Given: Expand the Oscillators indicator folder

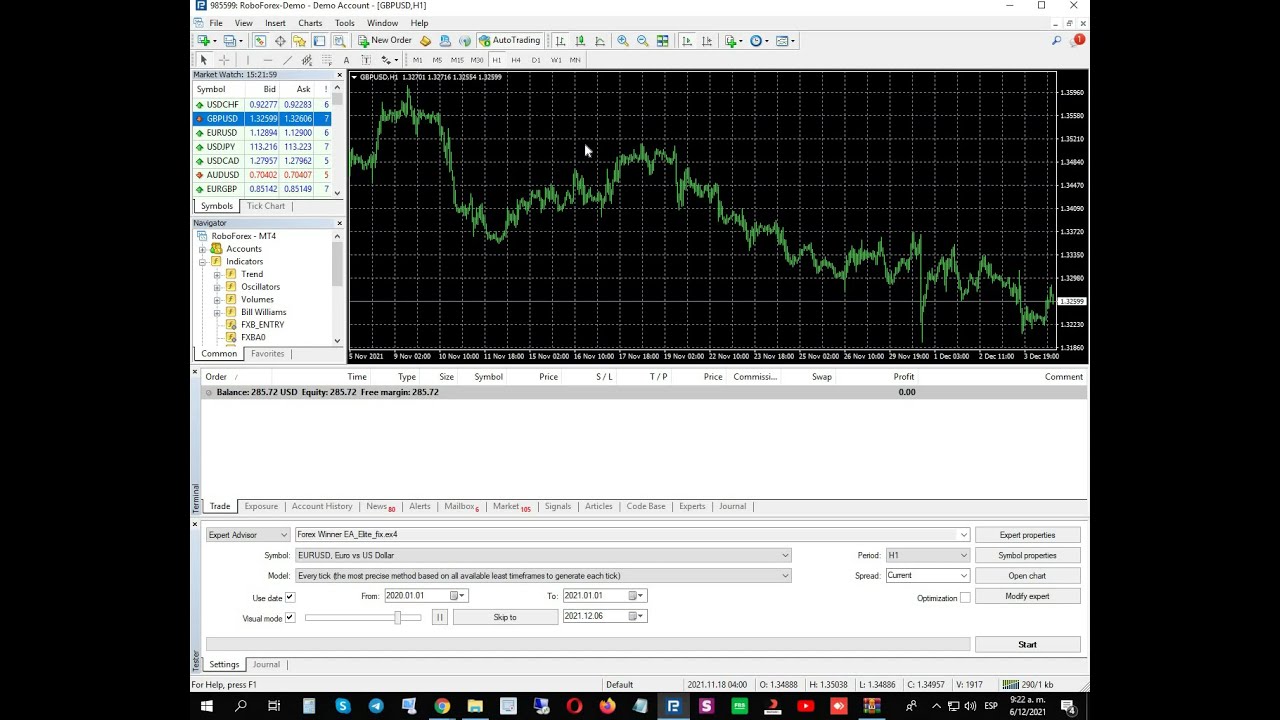Looking at the screenshot, I should 217,287.
